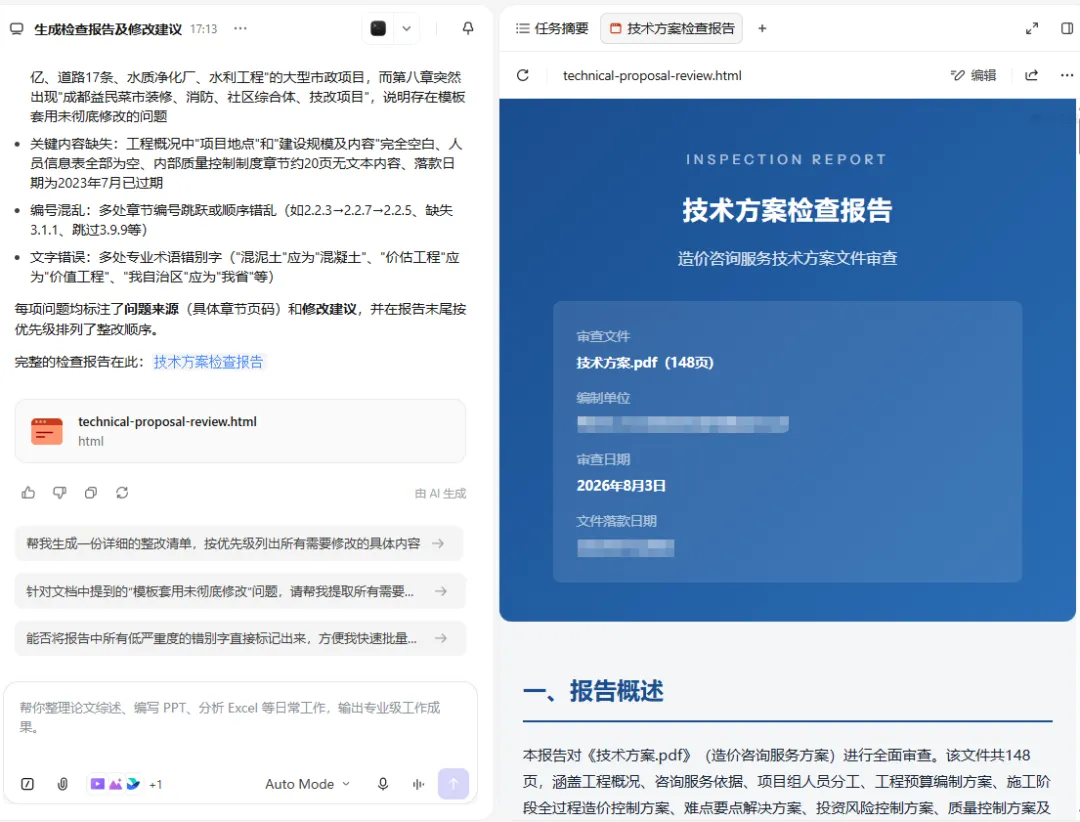Open preview panel more options ellipsis

click(1067, 75)
